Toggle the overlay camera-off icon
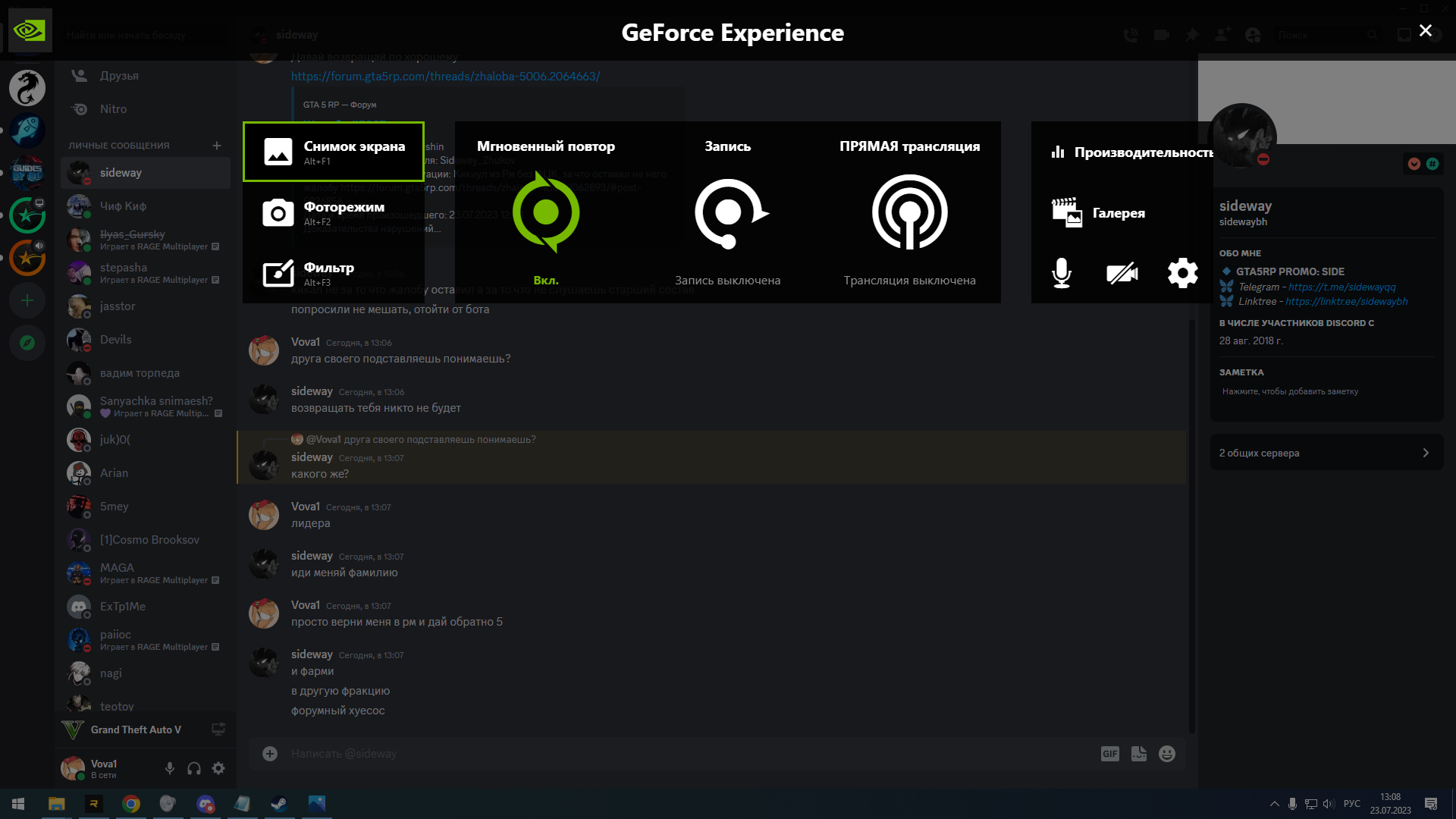This screenshot has width=1456, height=819. [x=1122, y=273]
